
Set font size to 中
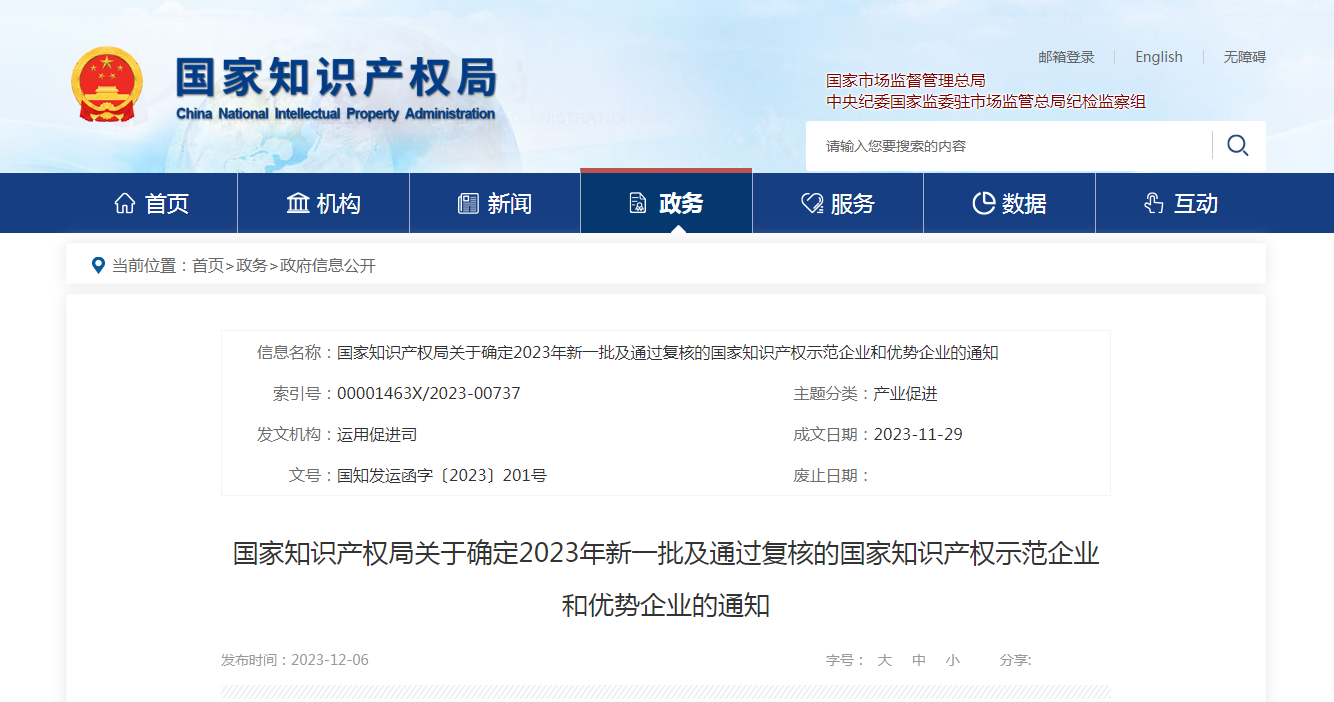[919, 660]
